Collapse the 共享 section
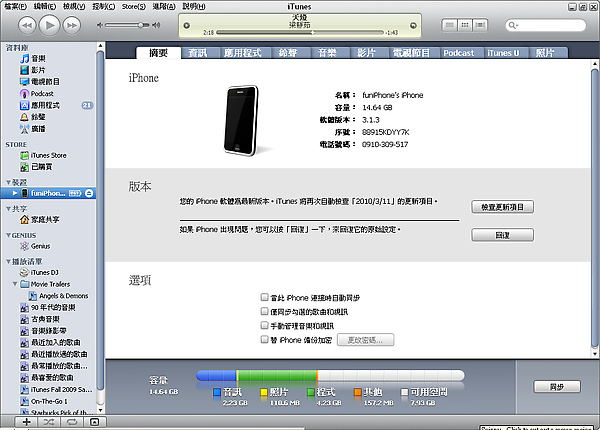Screen dimensions: 600x430 tap(8, 208)
